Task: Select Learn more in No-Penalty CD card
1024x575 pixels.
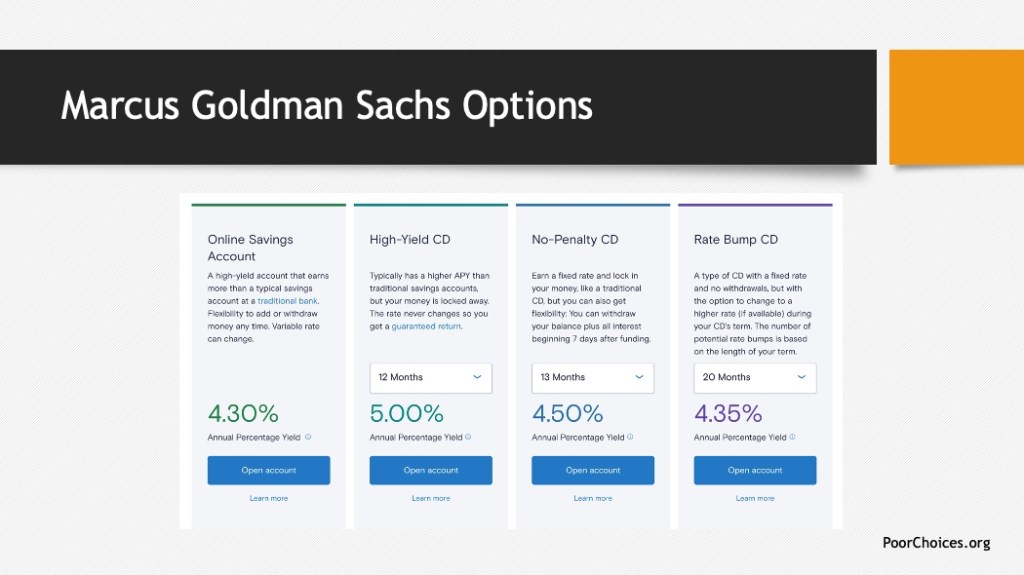Action: tap(592, 498)
